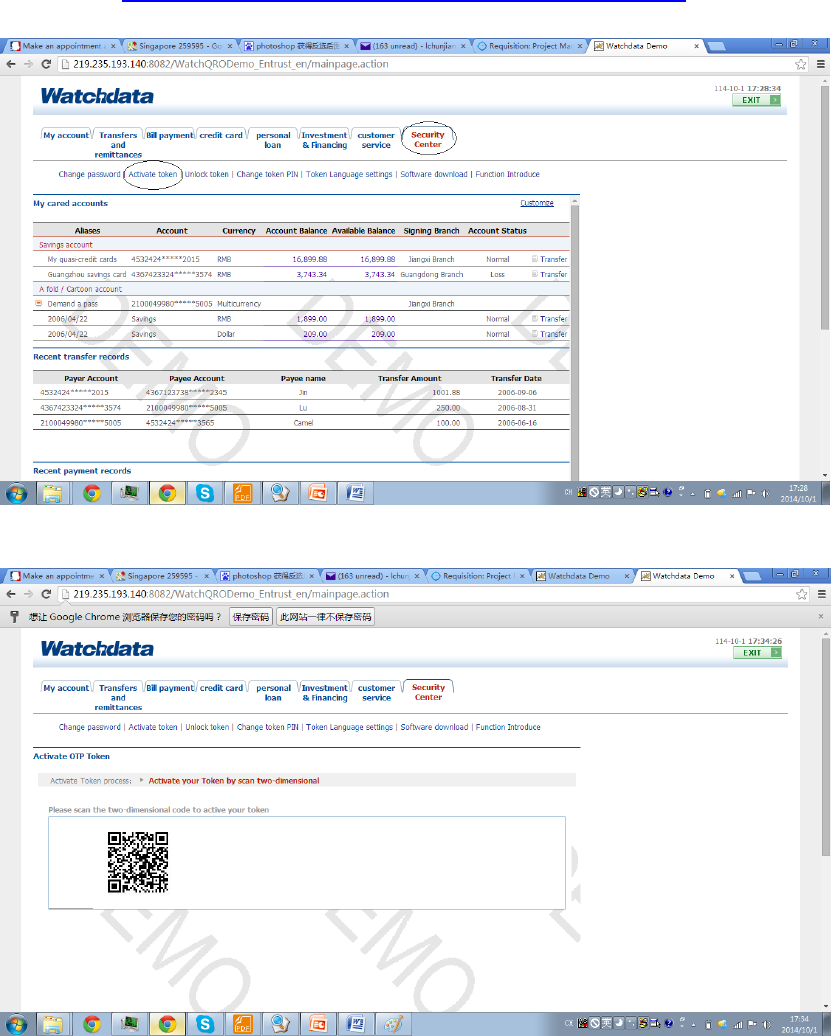831x1036 pixels.
Task: Click Transfer for Guangzhou savings card row
Action: pos(554,274)
